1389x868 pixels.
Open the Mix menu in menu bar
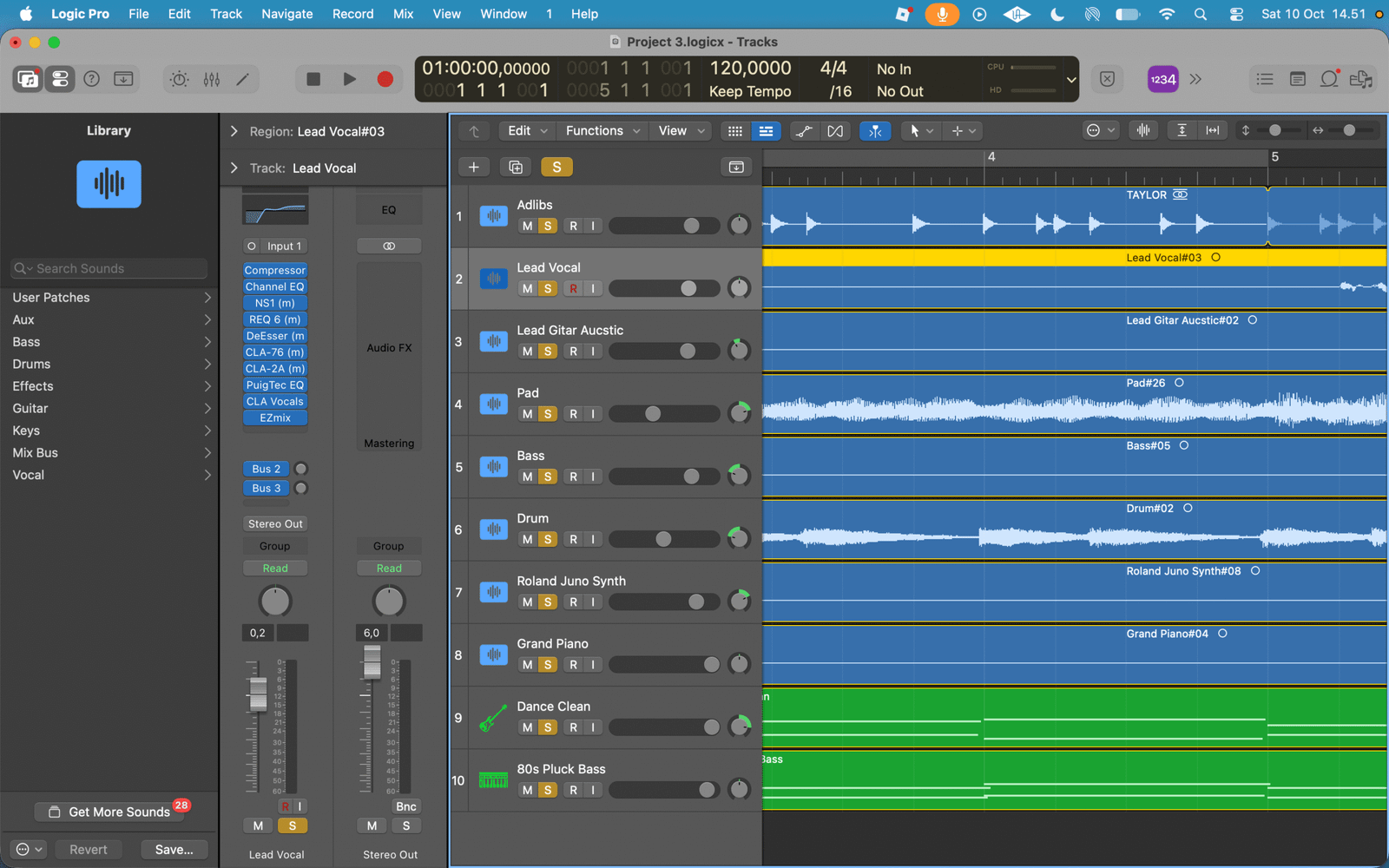(403, 14)
